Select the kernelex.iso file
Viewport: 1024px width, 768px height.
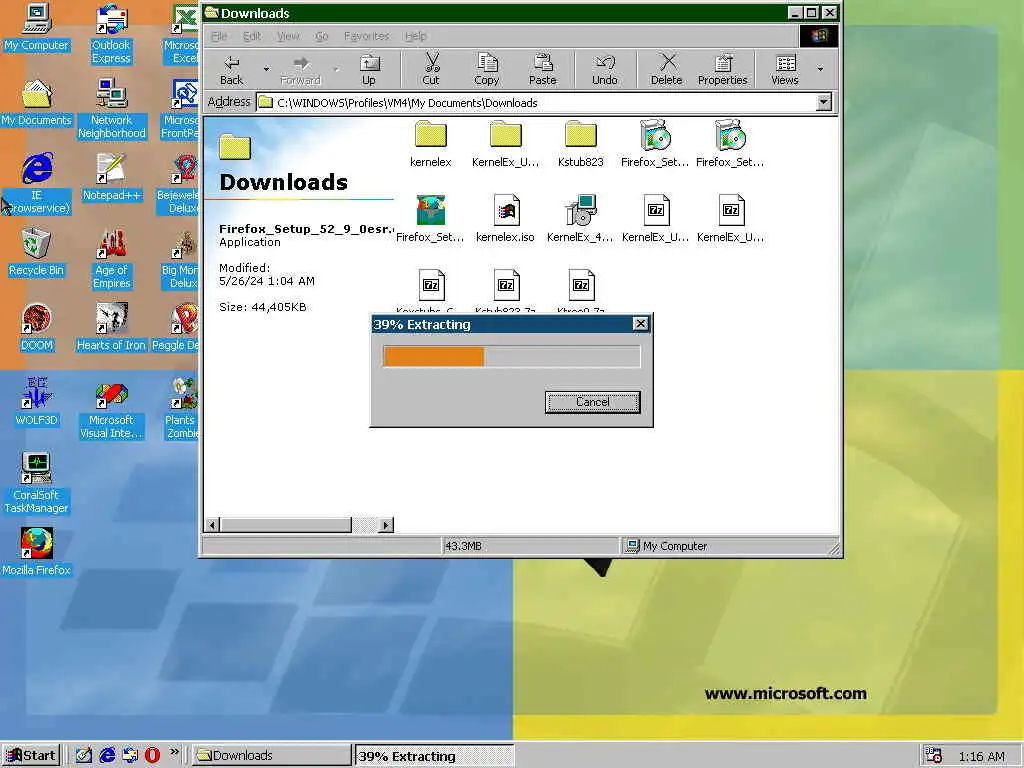click(505, 219)
